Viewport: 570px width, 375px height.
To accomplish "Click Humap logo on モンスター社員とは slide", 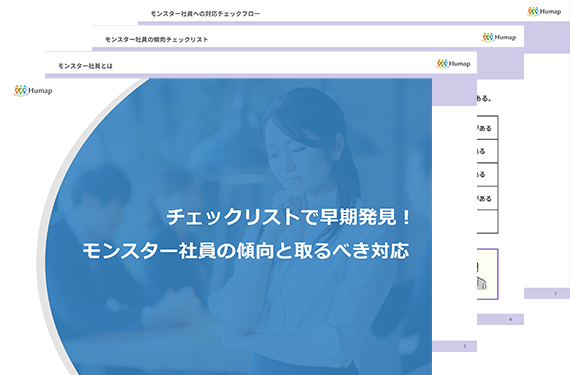I will tap(453, 64).
